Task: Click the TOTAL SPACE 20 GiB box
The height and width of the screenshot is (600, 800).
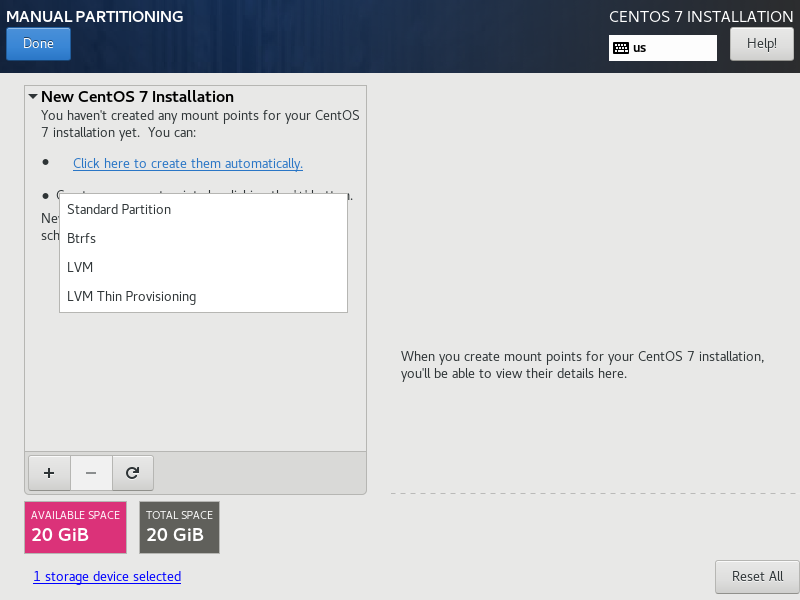Action: click(x=180, y=527)
